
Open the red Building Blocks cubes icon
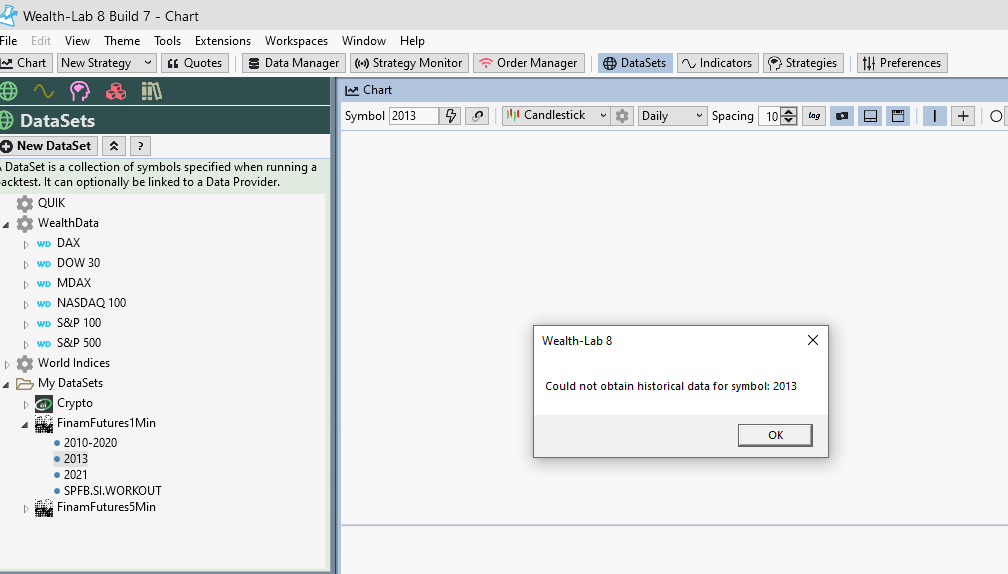pos(116,91)
